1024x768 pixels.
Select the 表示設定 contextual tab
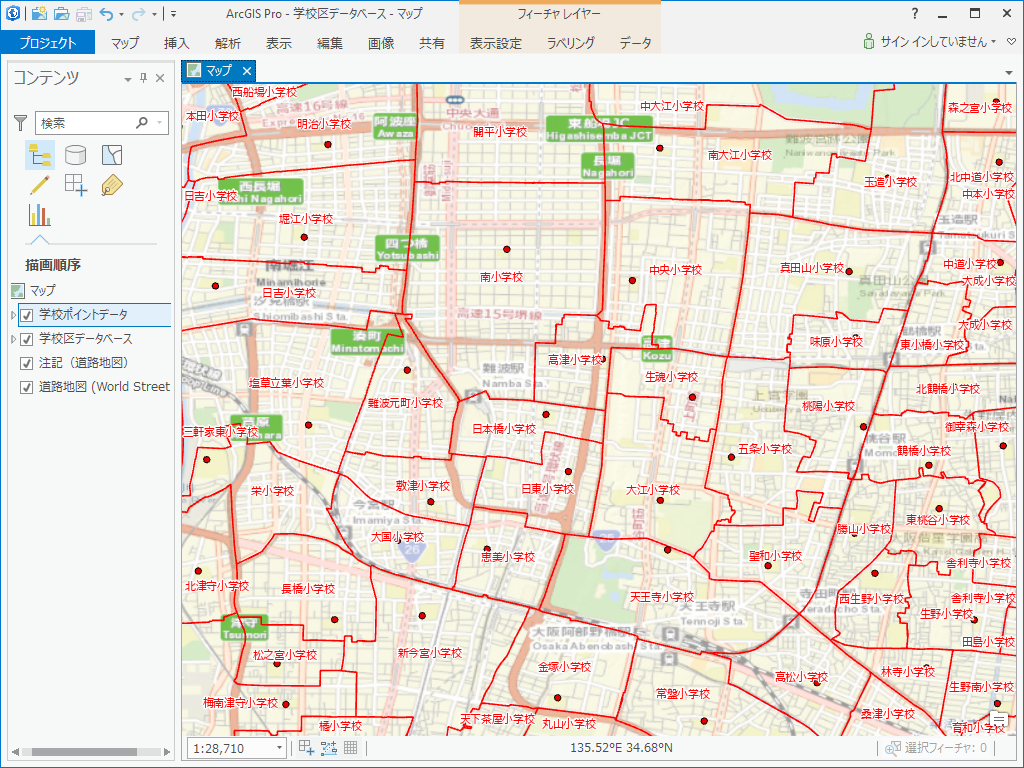pyautogui.click(x=496, y=43)
